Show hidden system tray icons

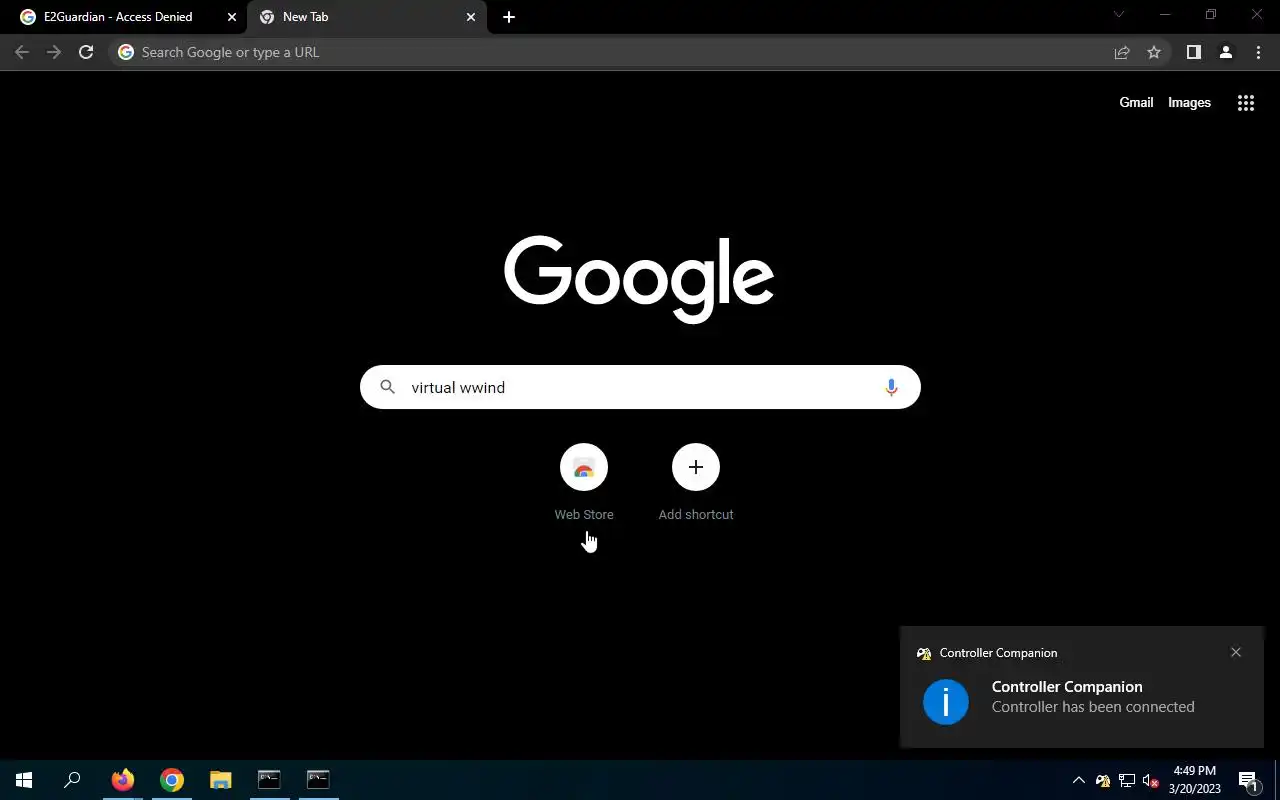click(1079, 780)
